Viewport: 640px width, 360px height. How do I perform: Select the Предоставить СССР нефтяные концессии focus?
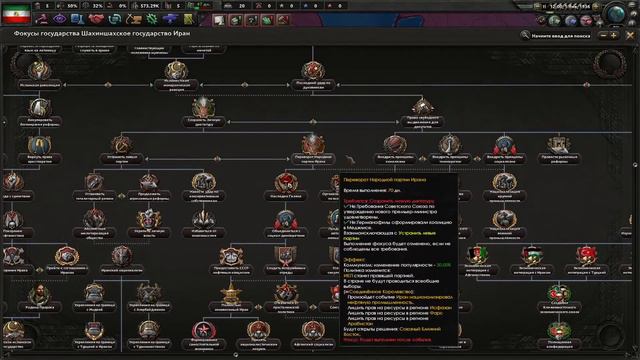(x=231, y=260)
